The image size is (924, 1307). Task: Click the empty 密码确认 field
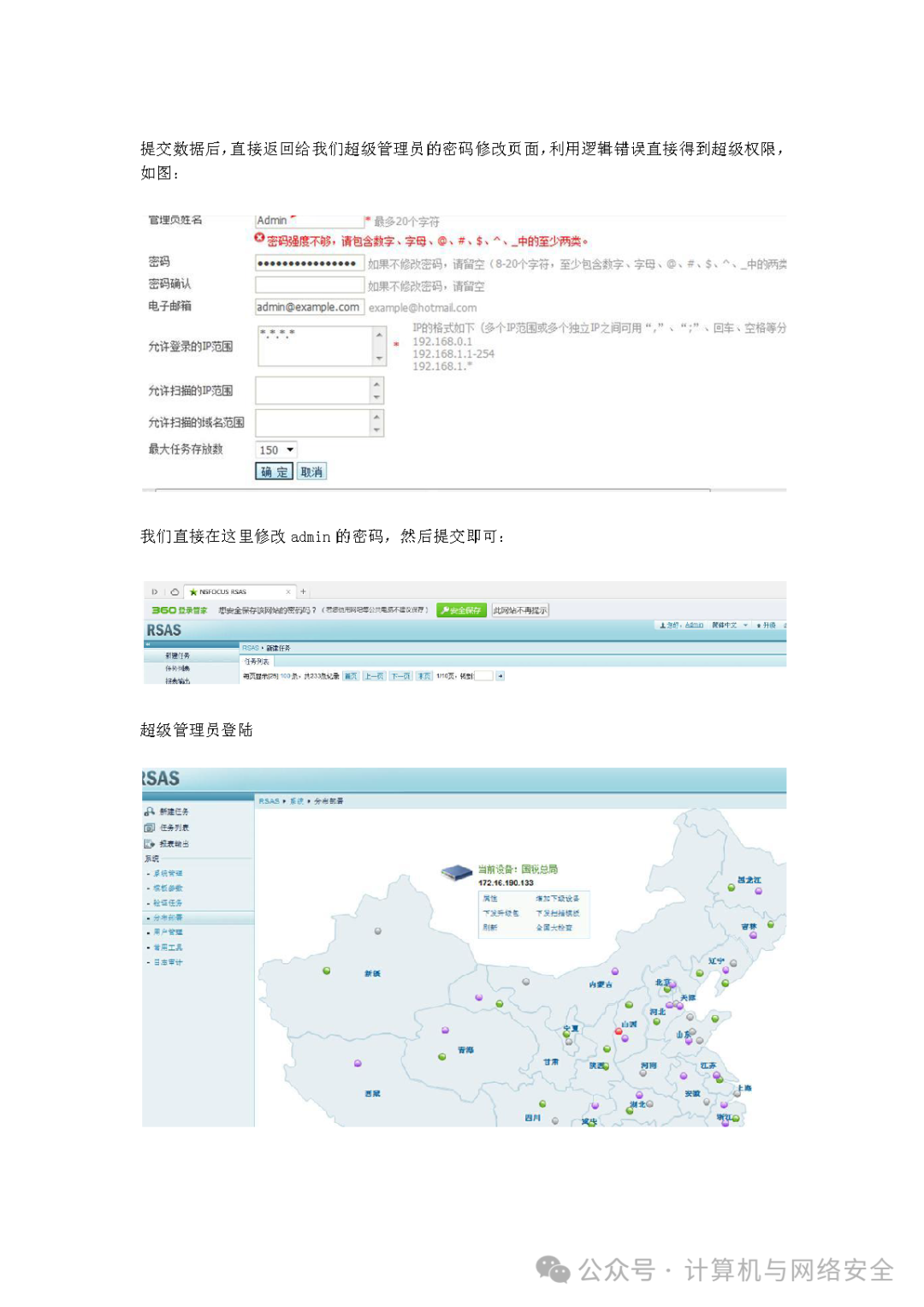click(x=310, y=285)
